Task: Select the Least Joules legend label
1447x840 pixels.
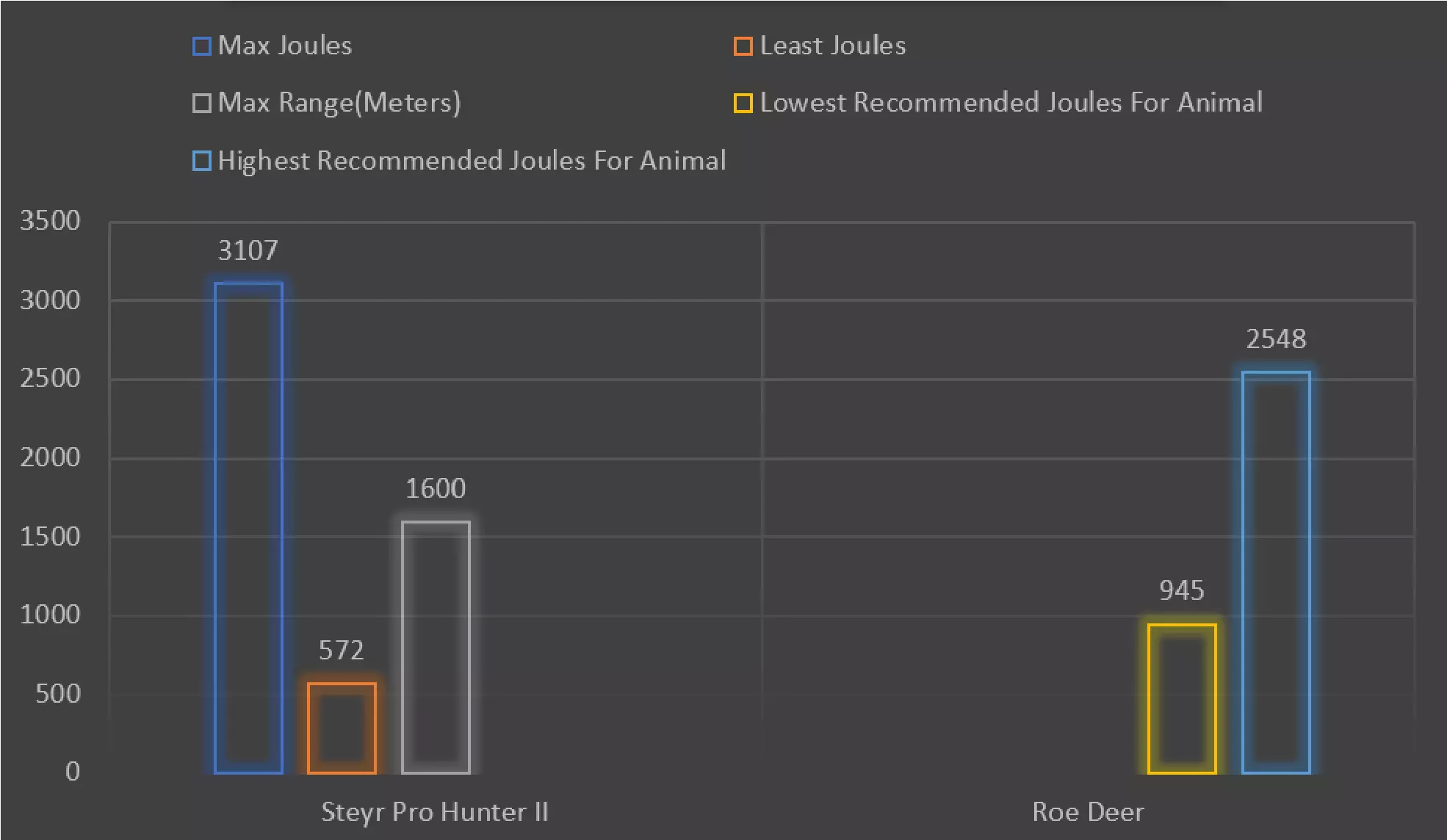Action: click(833, 46)
